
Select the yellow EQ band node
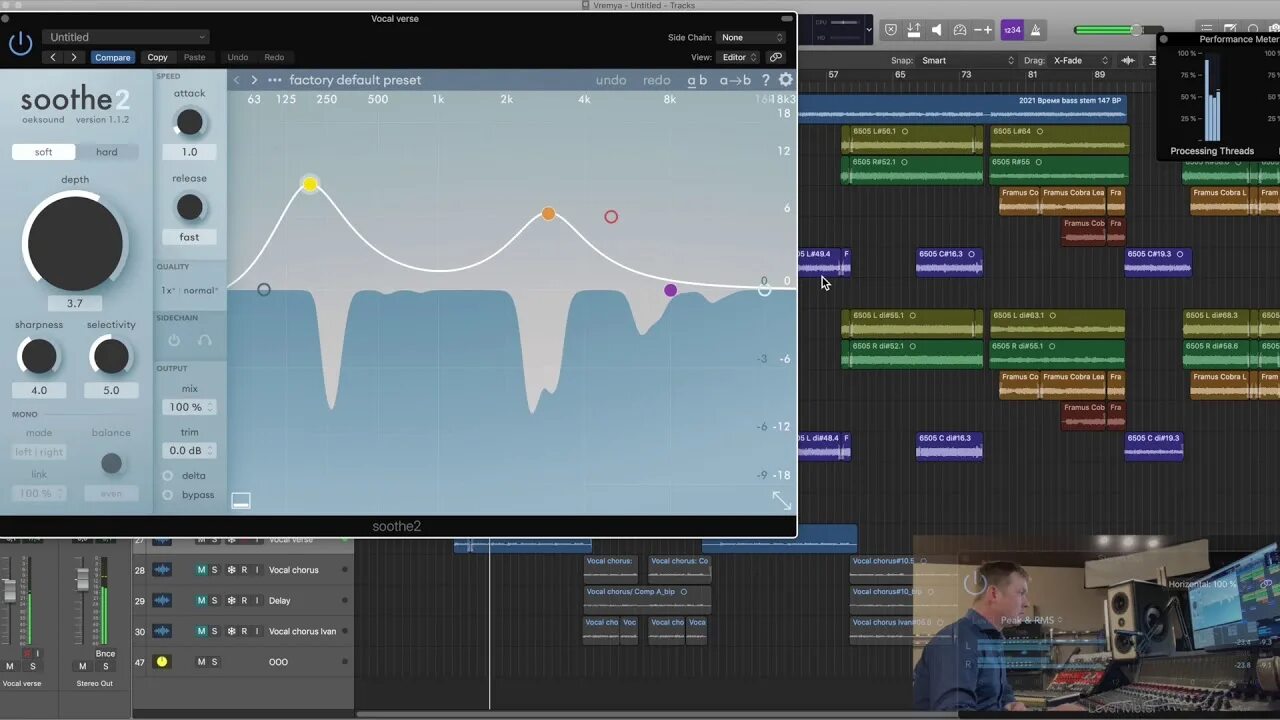(310, 184)
